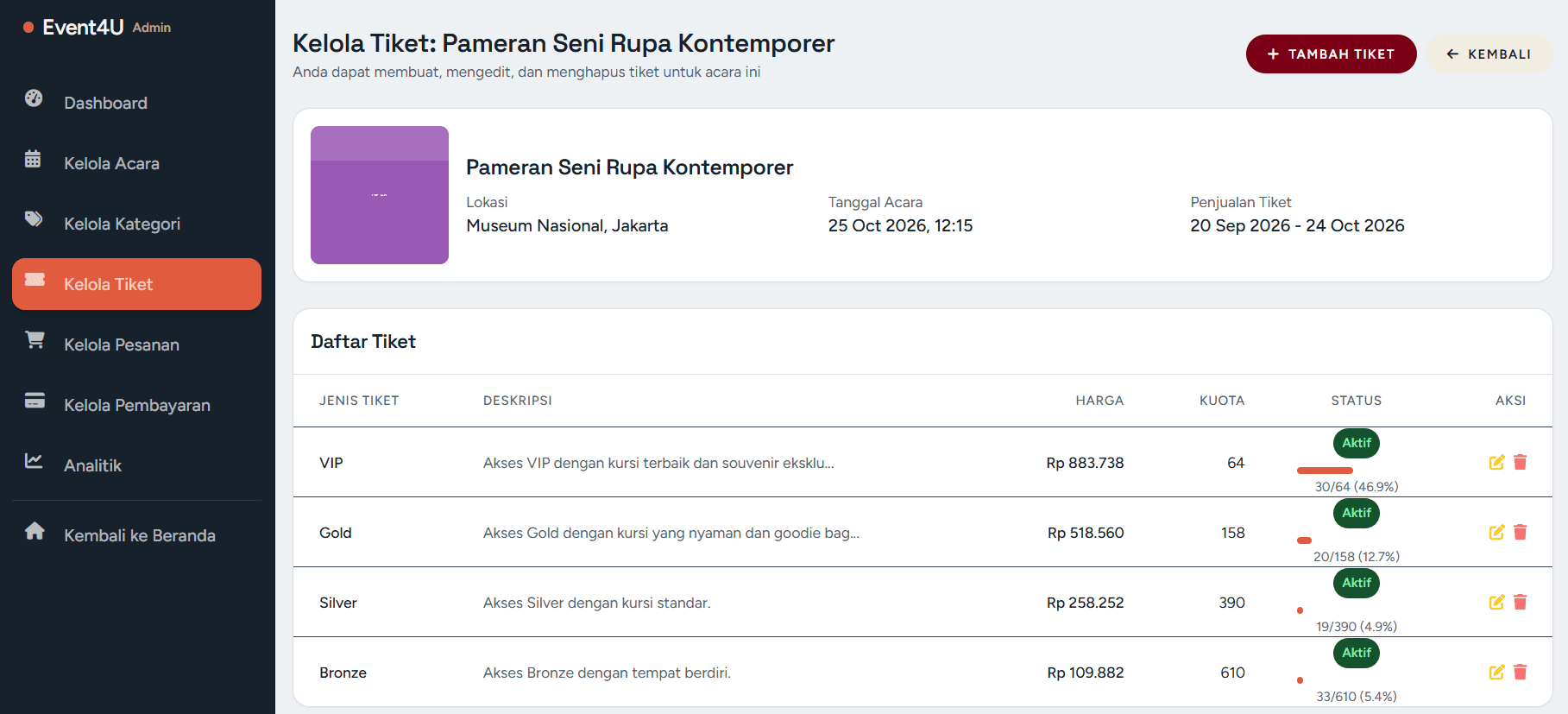The height and width of the screenshot is (714, 1568).
Task: Edit the Gold ticket via pencil icon
Action: click(1496, 532)
